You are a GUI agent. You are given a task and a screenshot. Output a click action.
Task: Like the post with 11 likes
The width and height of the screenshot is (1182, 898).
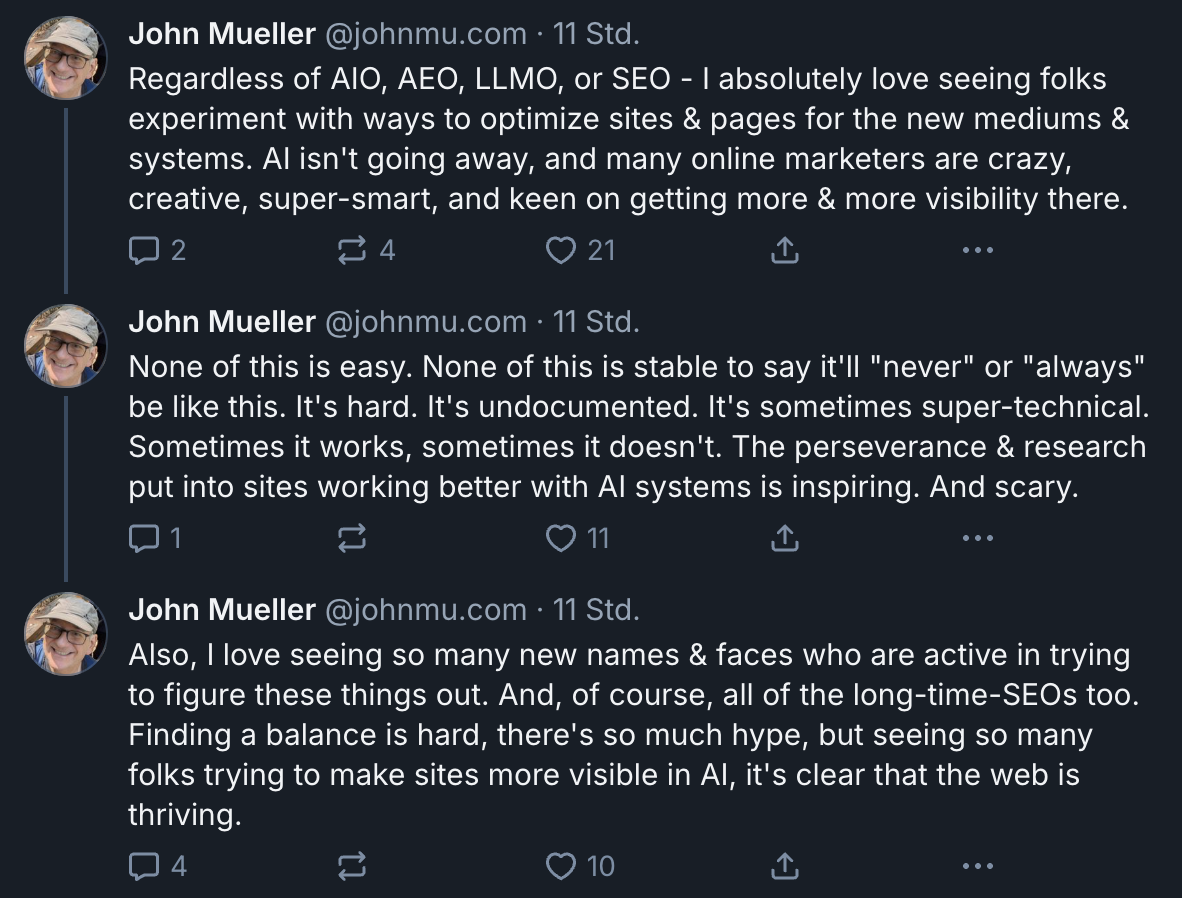561,539
